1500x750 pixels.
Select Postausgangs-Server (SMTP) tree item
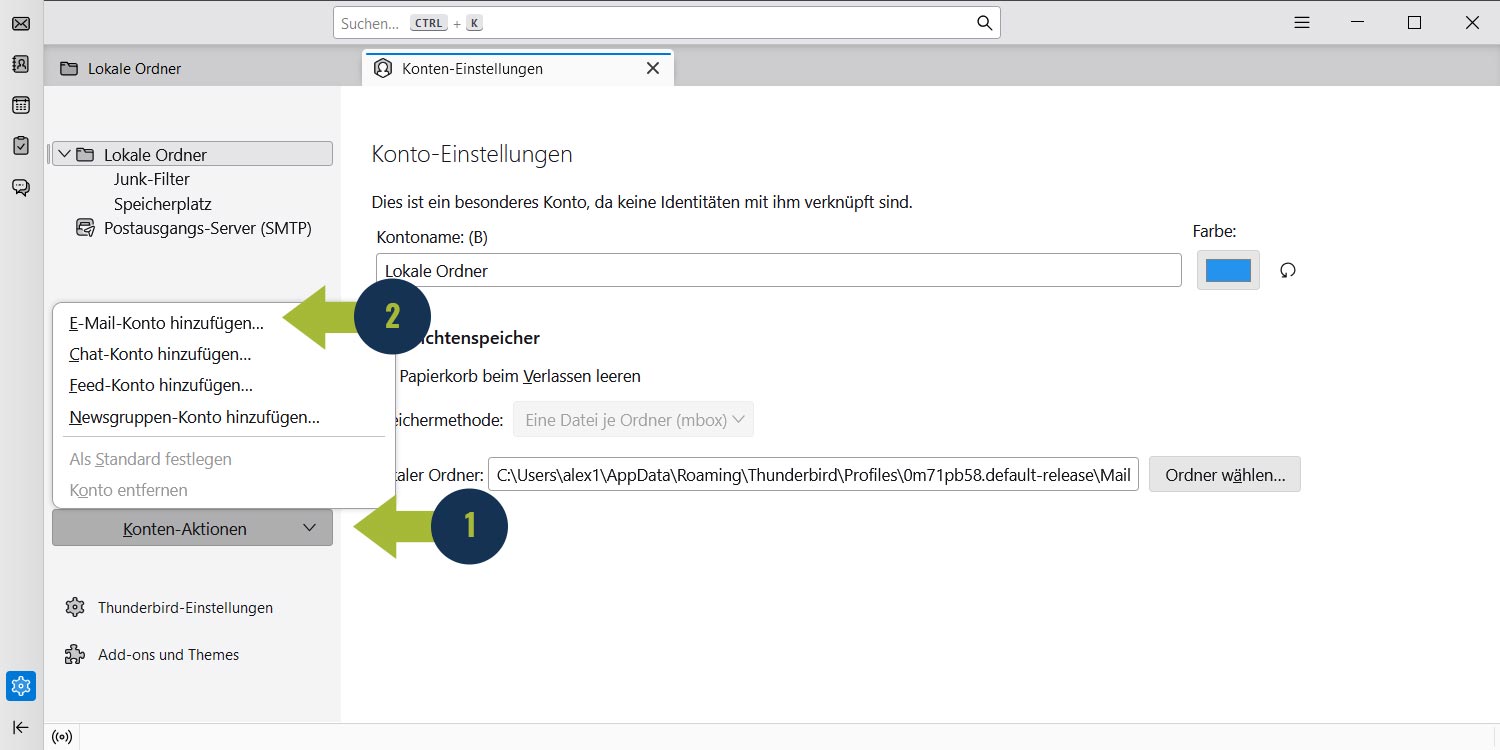point(208,228)
